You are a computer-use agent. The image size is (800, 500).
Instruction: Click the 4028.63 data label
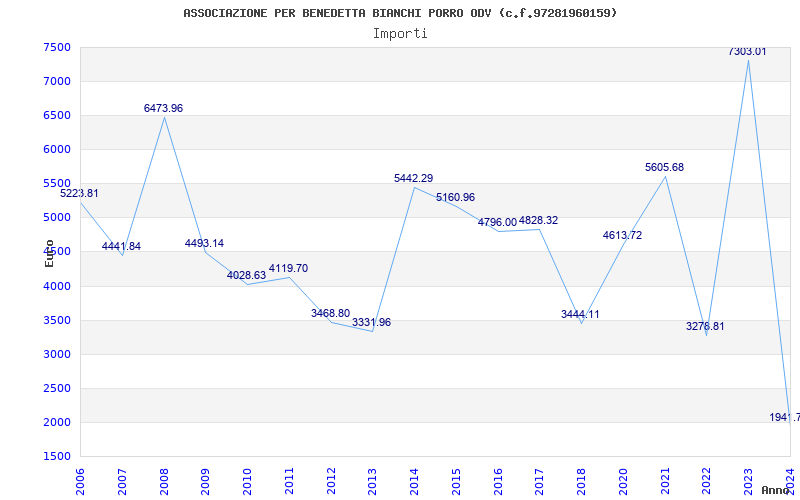pyautogui.click(x=246, y=275)
